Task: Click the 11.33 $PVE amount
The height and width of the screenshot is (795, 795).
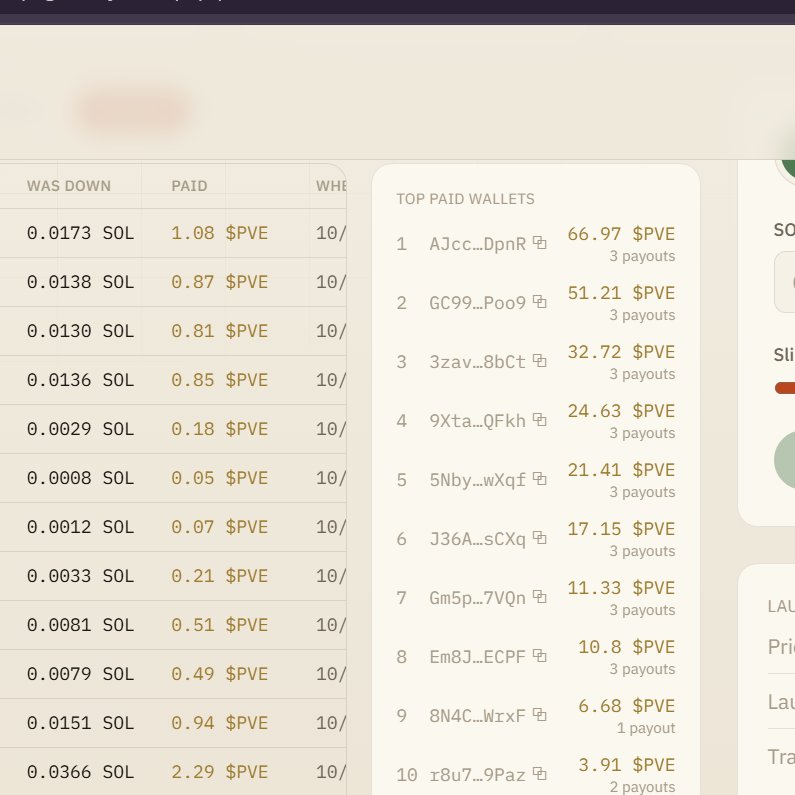Action: (621, 588)
